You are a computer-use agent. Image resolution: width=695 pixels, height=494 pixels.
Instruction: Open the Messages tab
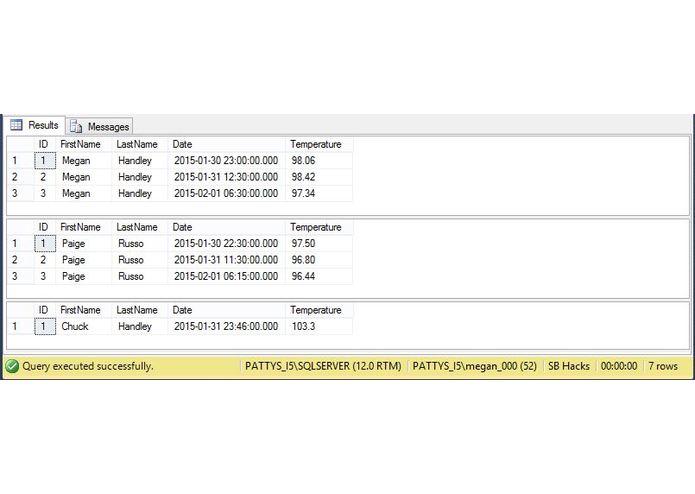pos(100,127)
